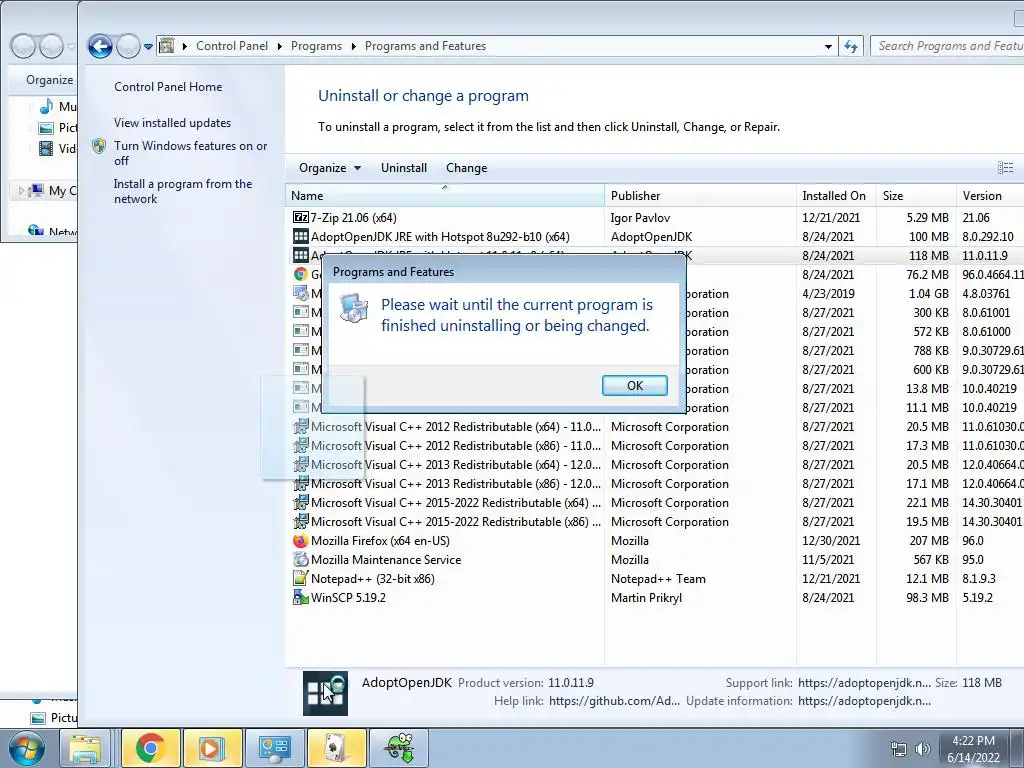Image resolution: width=1024 pixels, height=768 pixels.
Task: Click the Back navigation arrow
Action: tap(100, 46)
